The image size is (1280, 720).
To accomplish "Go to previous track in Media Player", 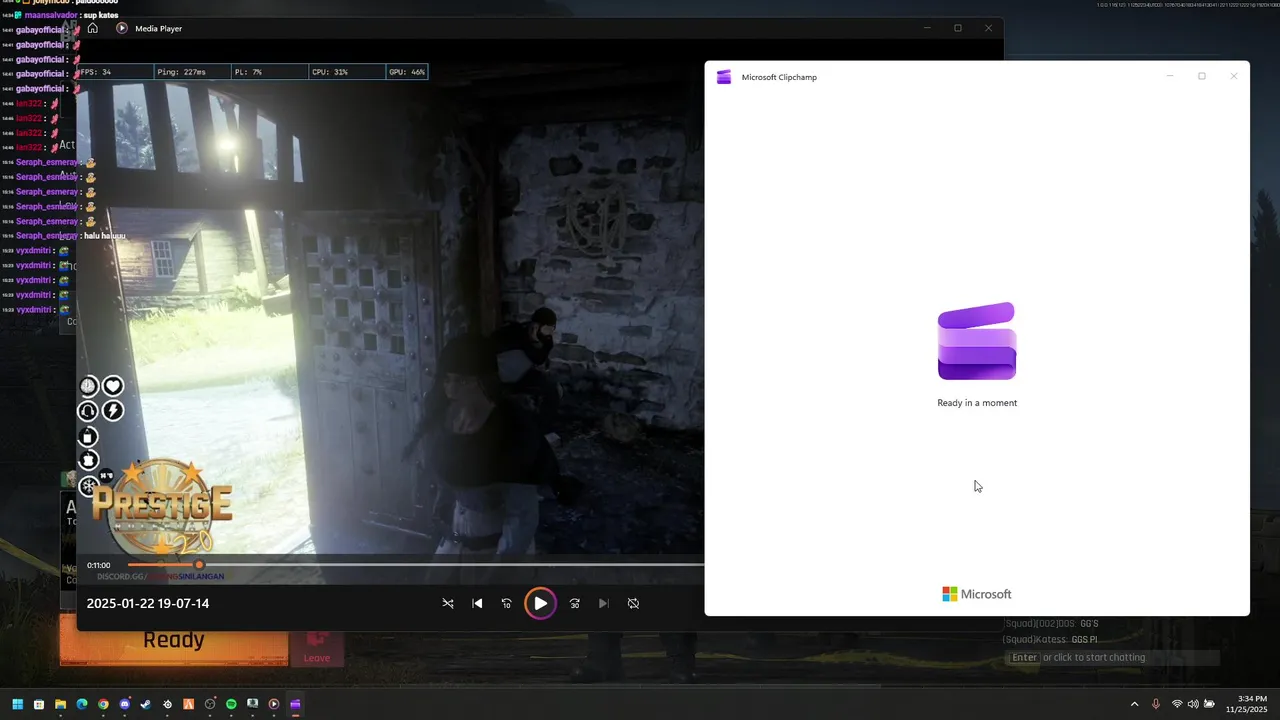I will pyautogui.click(x=477, y=603).
